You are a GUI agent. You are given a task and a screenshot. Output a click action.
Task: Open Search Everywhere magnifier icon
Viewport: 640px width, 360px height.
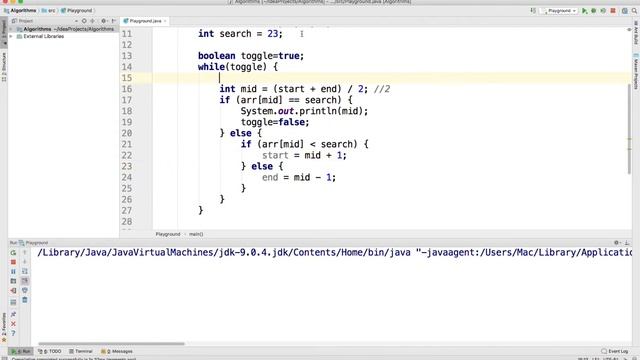pos(634,11)
